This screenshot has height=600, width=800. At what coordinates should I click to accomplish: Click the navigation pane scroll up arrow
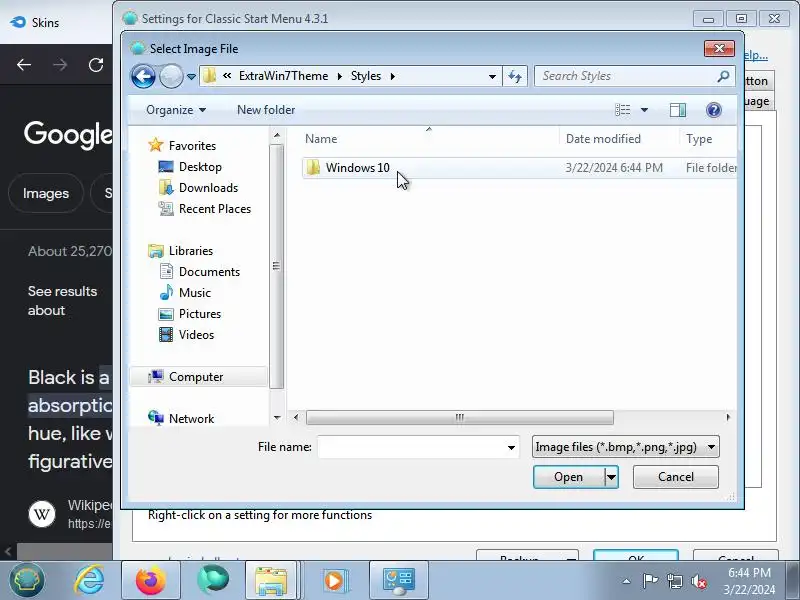277,135
